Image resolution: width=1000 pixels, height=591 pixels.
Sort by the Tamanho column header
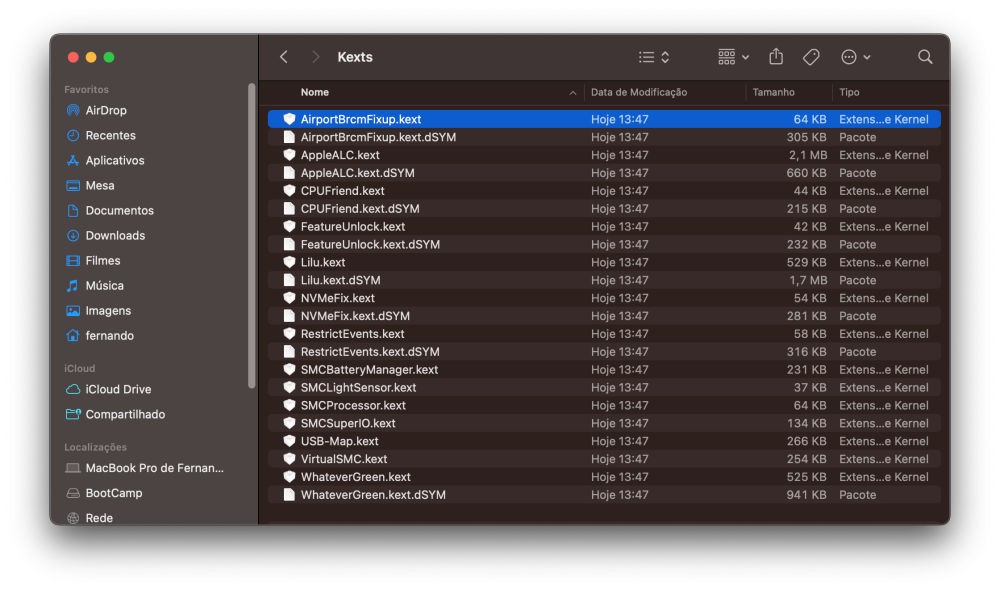click(773, 92)
